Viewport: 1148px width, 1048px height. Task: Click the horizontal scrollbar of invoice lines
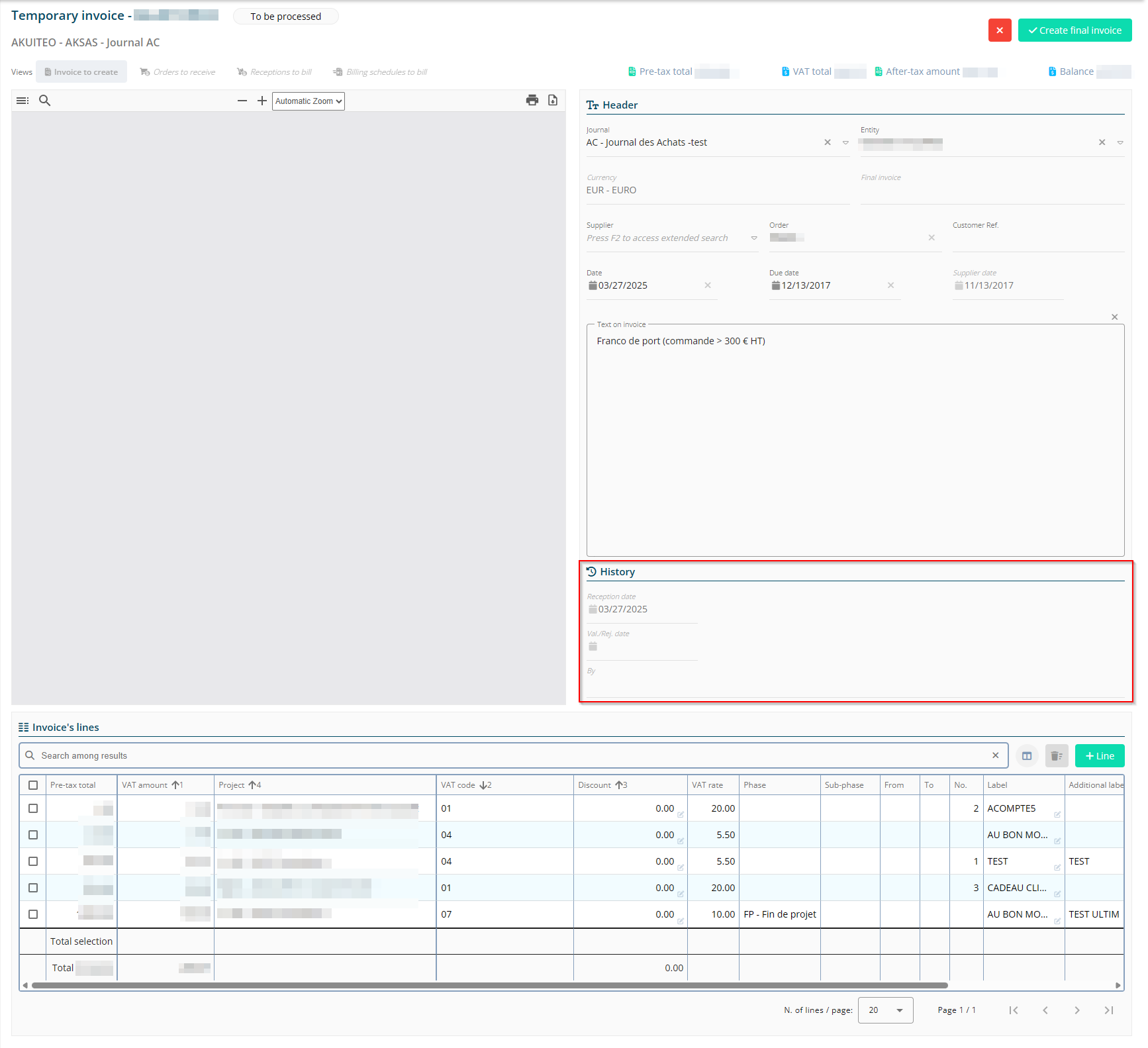[490, 986]
